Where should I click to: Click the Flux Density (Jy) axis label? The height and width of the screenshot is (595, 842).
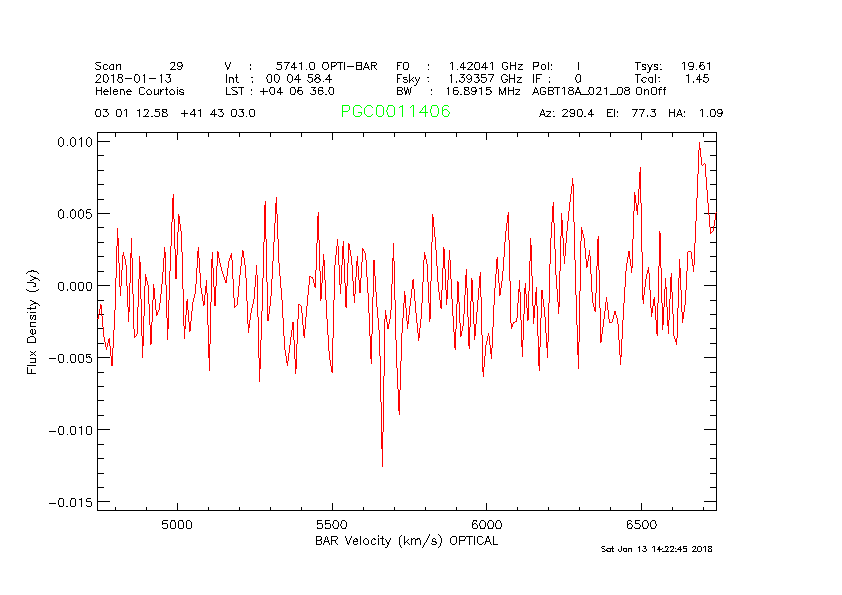(x=33, y=322)
